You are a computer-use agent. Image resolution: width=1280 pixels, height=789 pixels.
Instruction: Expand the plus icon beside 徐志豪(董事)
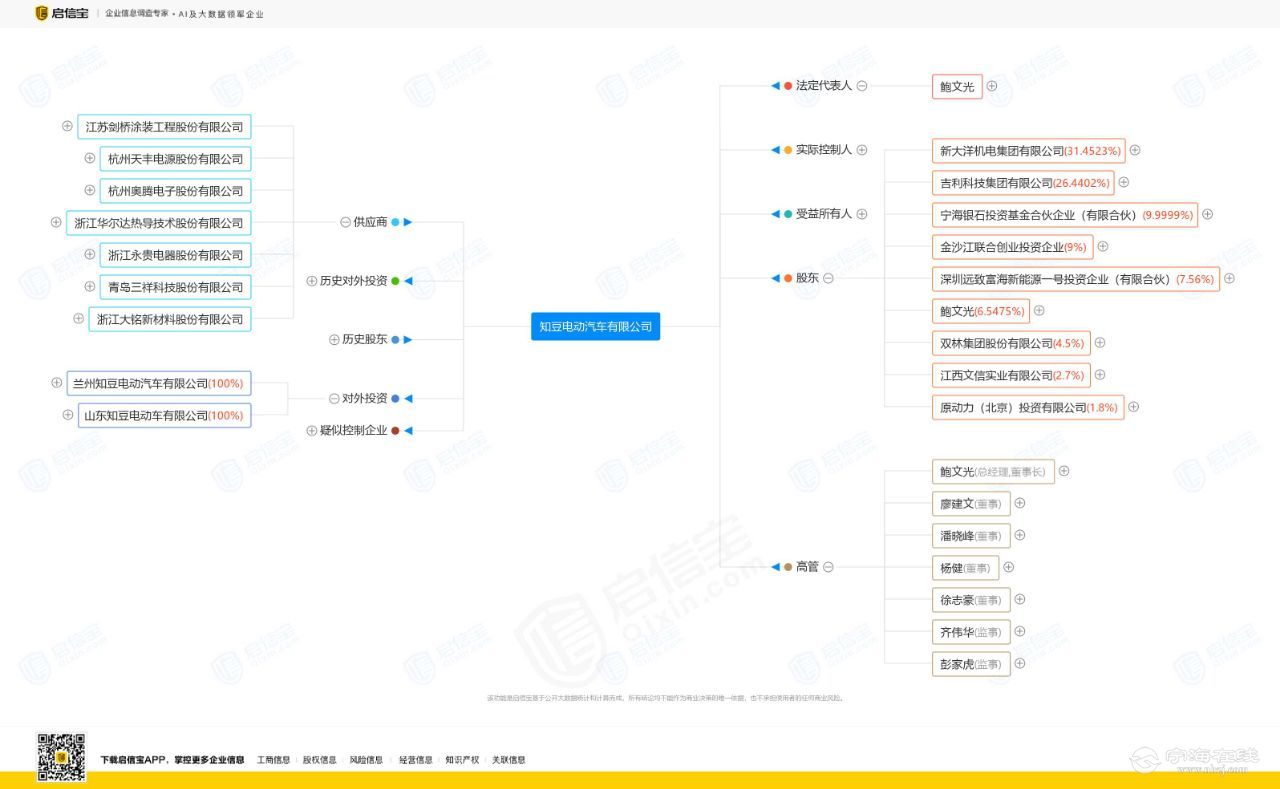tap(1020, 599)
